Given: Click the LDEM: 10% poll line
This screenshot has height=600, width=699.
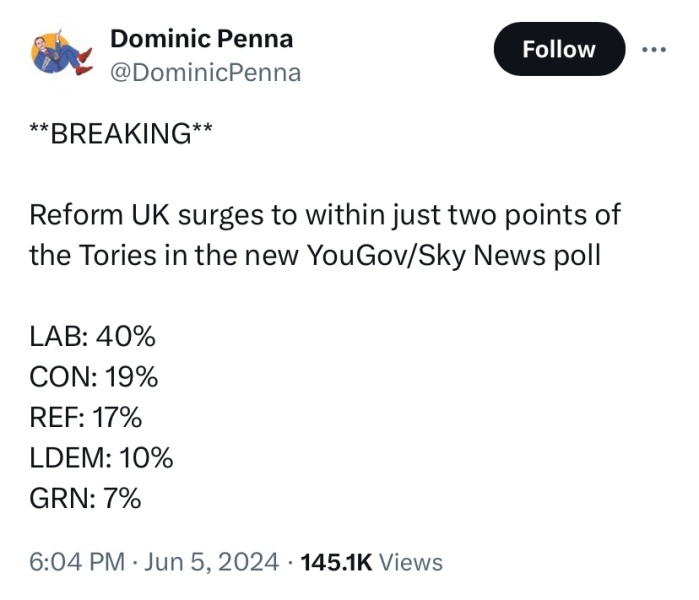Looking at the screenshot, I should (101, 458).
